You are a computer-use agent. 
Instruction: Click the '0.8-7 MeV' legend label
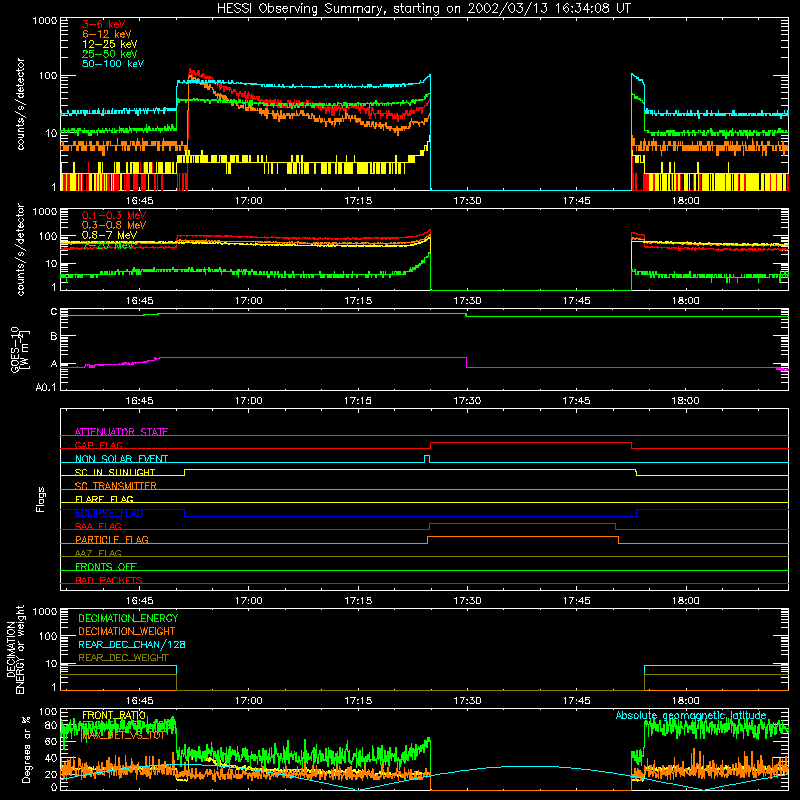[109, 235]
